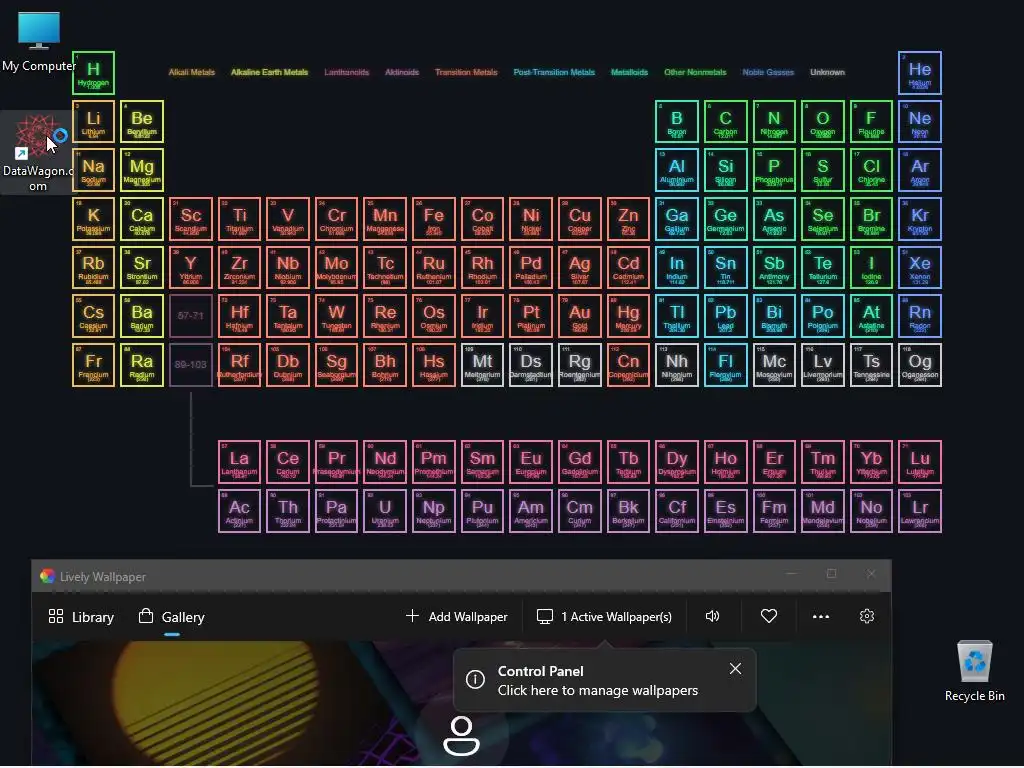Open the 1 Active Wallpaper(s) control panel
Screen dimensions: 1024x768
604,617
